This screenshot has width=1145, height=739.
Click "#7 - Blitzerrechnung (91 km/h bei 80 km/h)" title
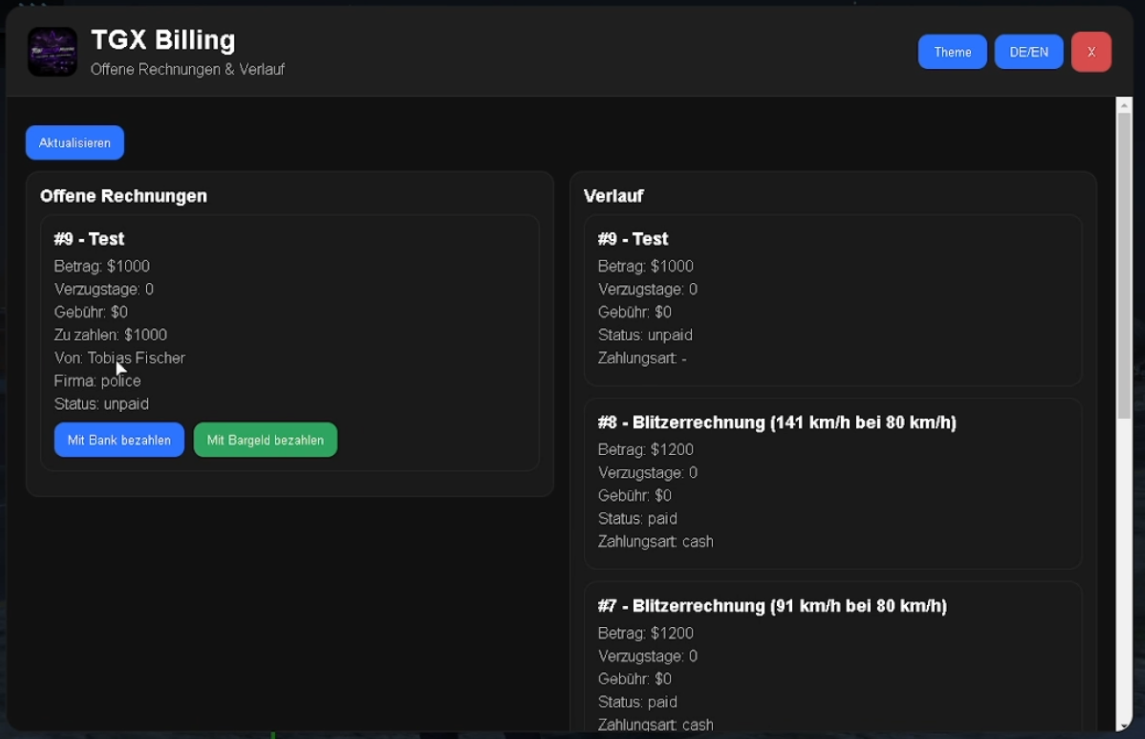click(x=773, y=605)
